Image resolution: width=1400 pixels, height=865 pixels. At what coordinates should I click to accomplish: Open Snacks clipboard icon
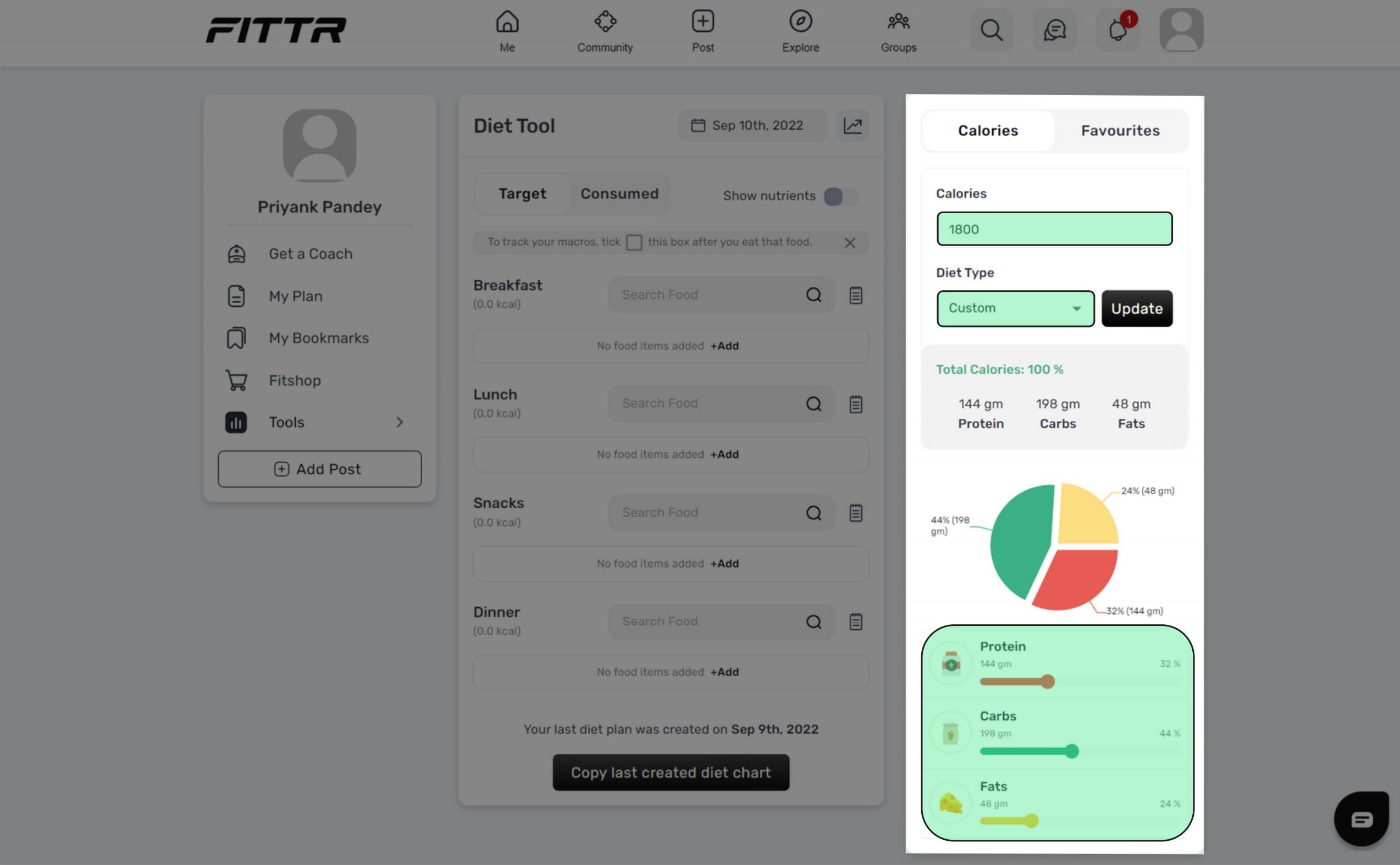point(856,513)
